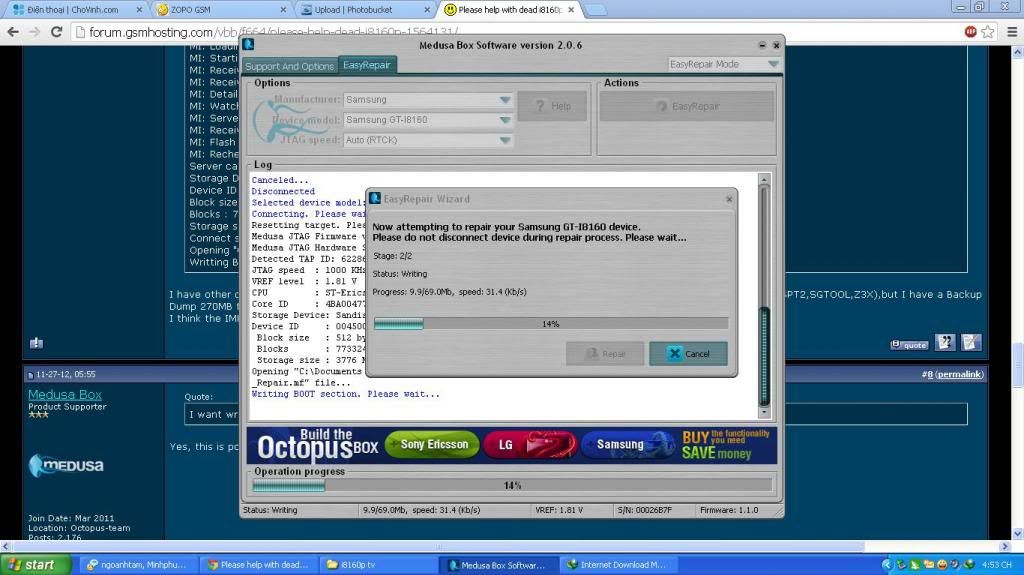
Task: Click the Medusa Box title bar icon
Action: [249, 44]
